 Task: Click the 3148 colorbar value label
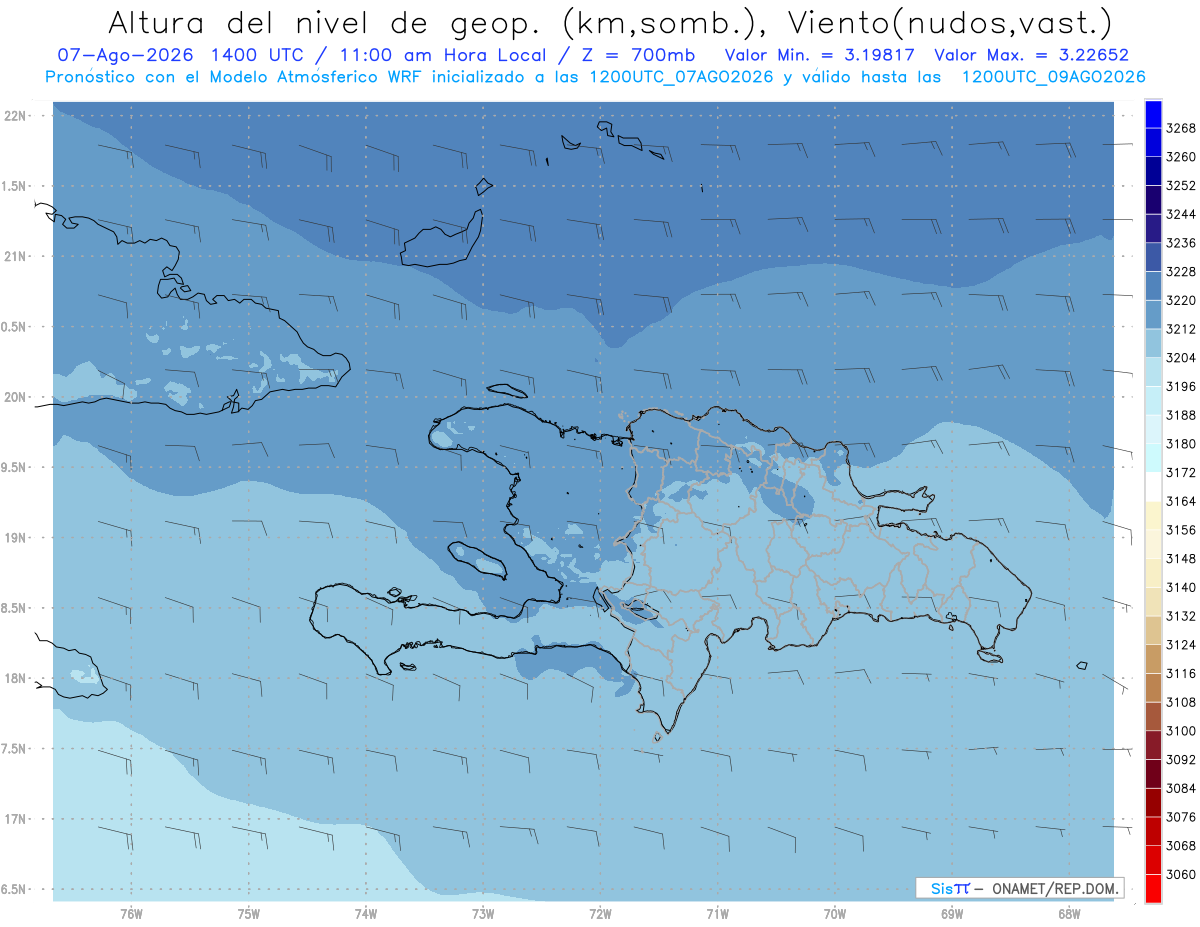coord(1181,559)
